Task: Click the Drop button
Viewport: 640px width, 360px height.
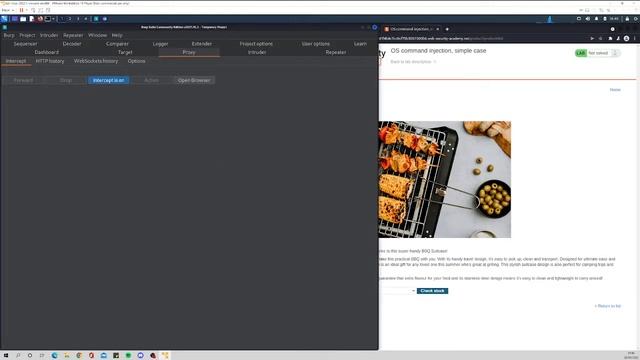Action: coord(66,80)
